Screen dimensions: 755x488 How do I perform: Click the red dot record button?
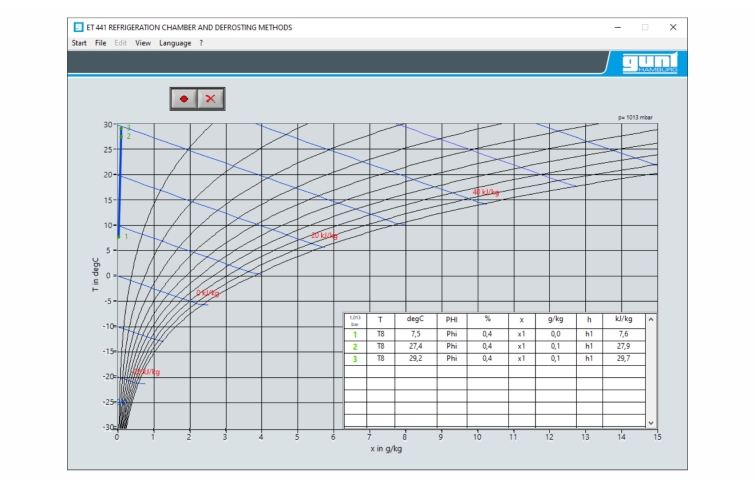(x=184, y=99)
